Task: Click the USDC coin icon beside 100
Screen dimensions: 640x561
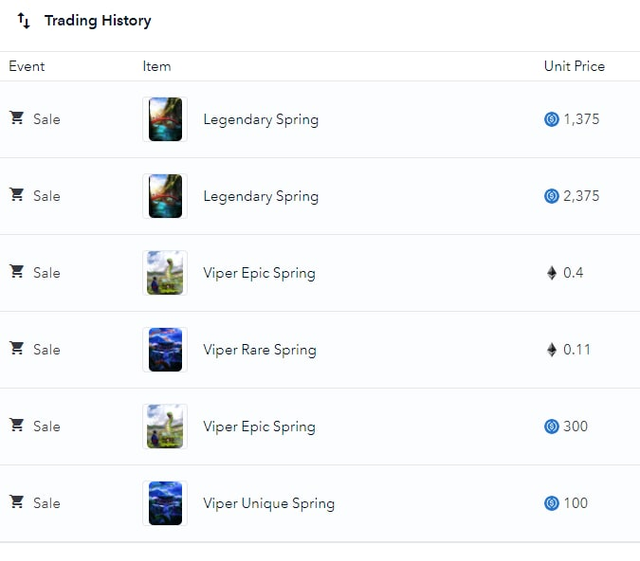Action: point(551,503)
